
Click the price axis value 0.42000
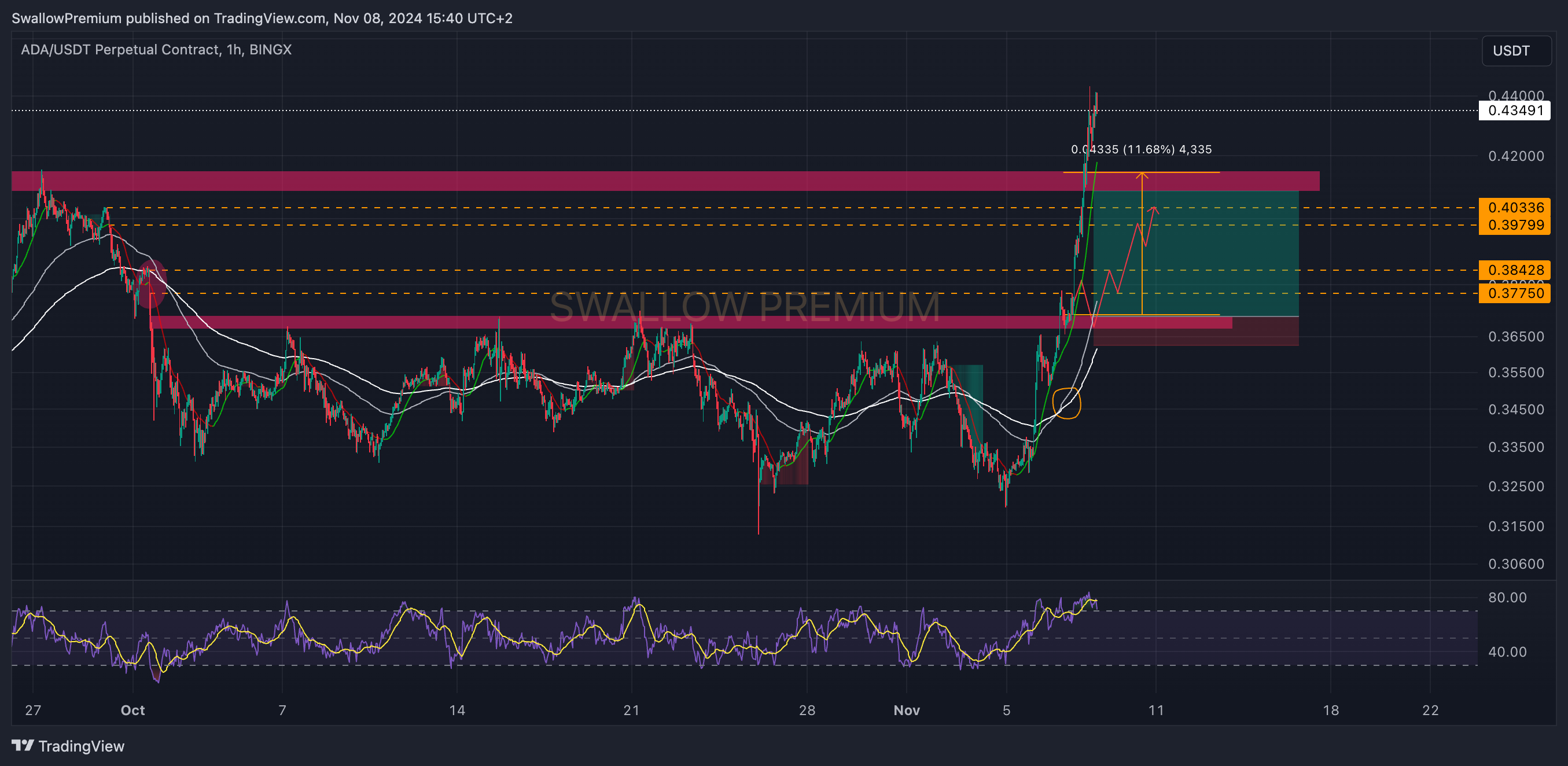pyautogui.click(x=1516, y=156)
